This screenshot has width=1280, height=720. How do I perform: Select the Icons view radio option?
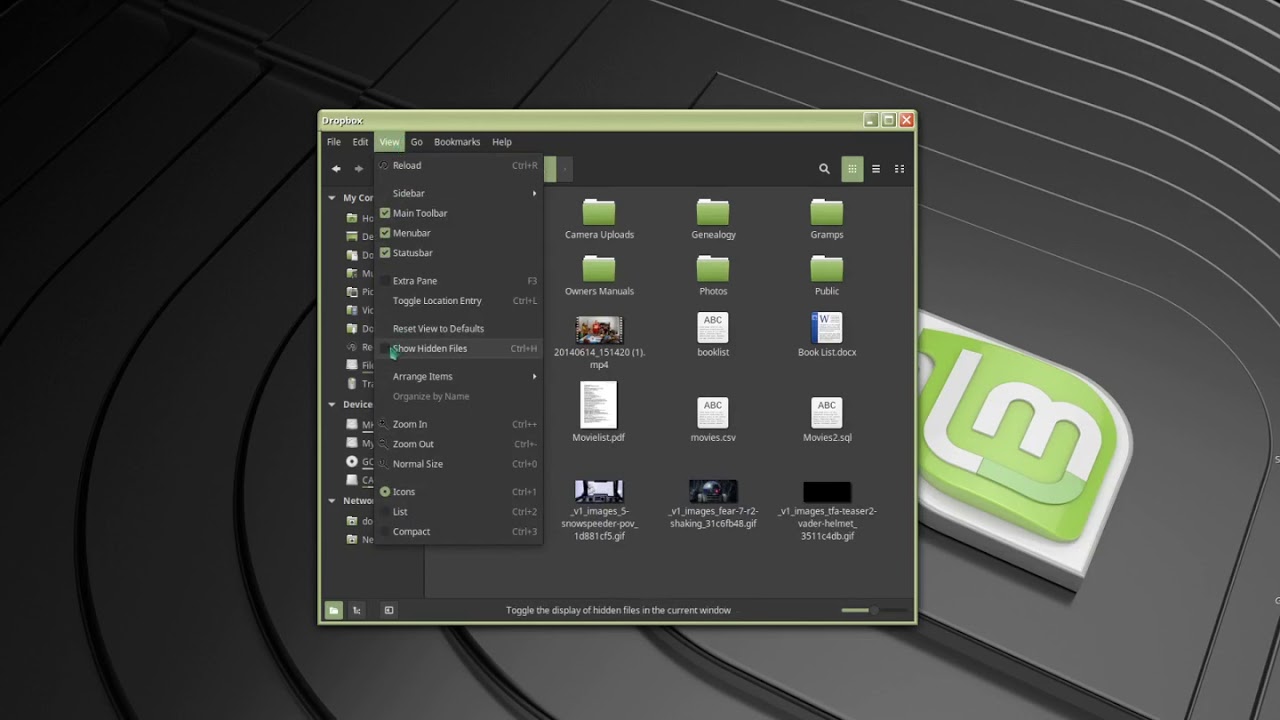click(385, 492)
